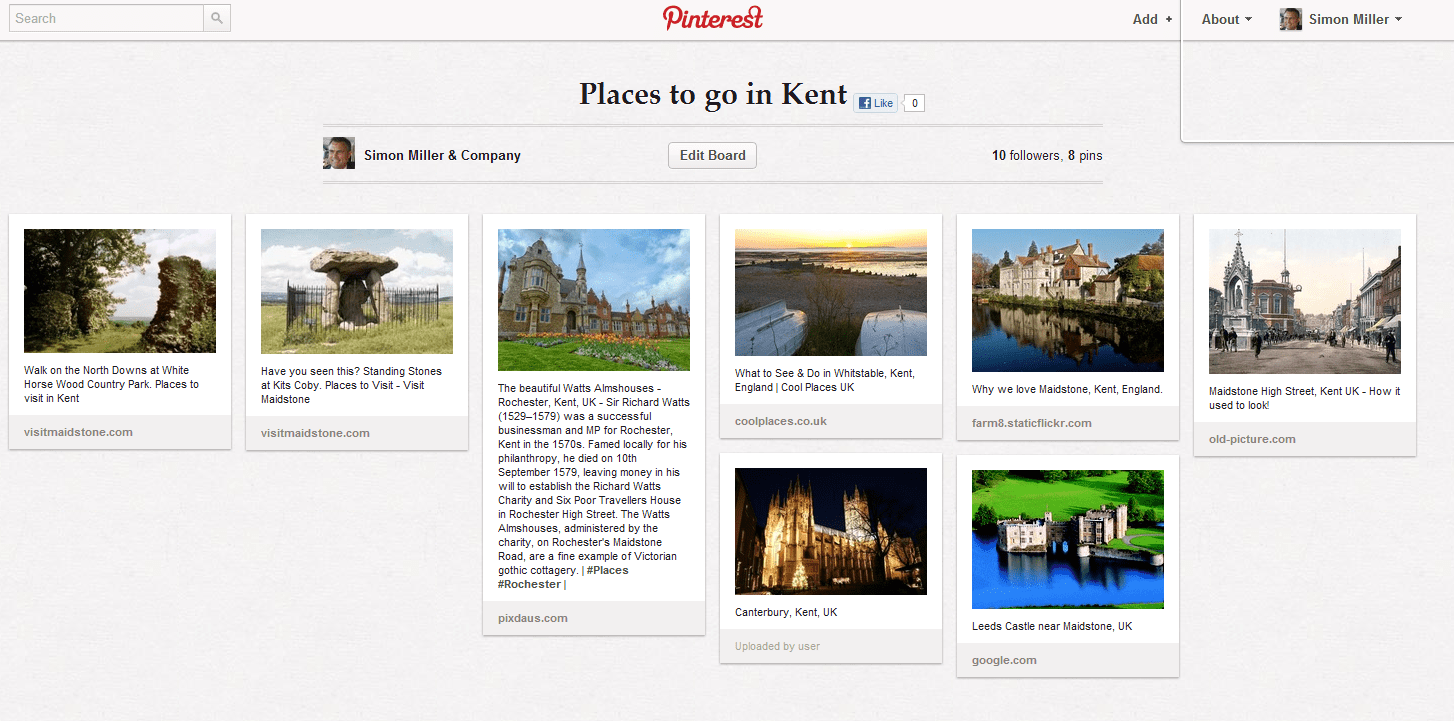Open the About dropdown menu
The width and height of the screenshot is (1454, 721).
tap(1226, 19)
